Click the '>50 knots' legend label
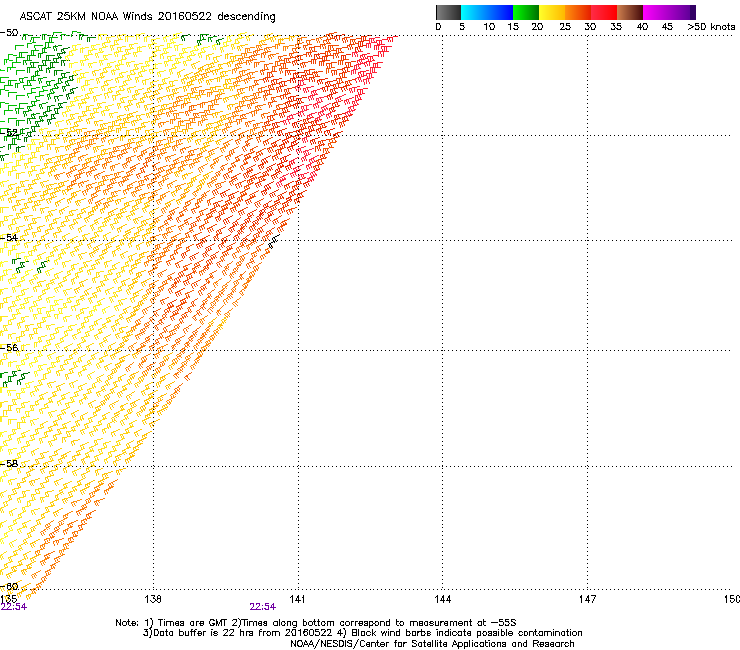 (711, 27)
